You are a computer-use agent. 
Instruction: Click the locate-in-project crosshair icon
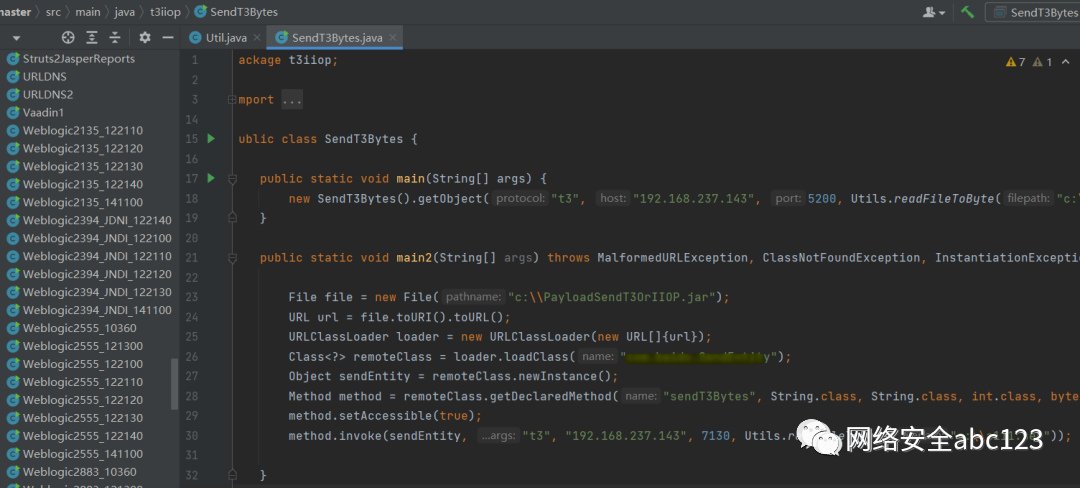click(x=68, y=37)
